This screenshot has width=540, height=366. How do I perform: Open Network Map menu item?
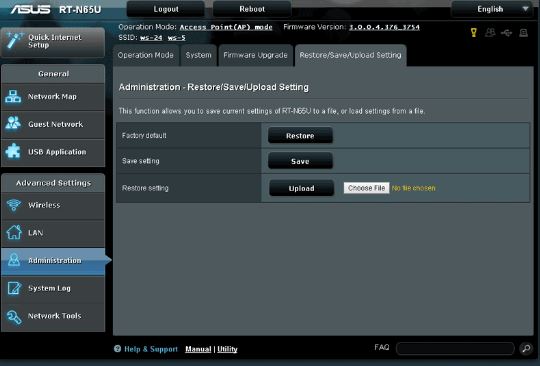pos(53,97)
